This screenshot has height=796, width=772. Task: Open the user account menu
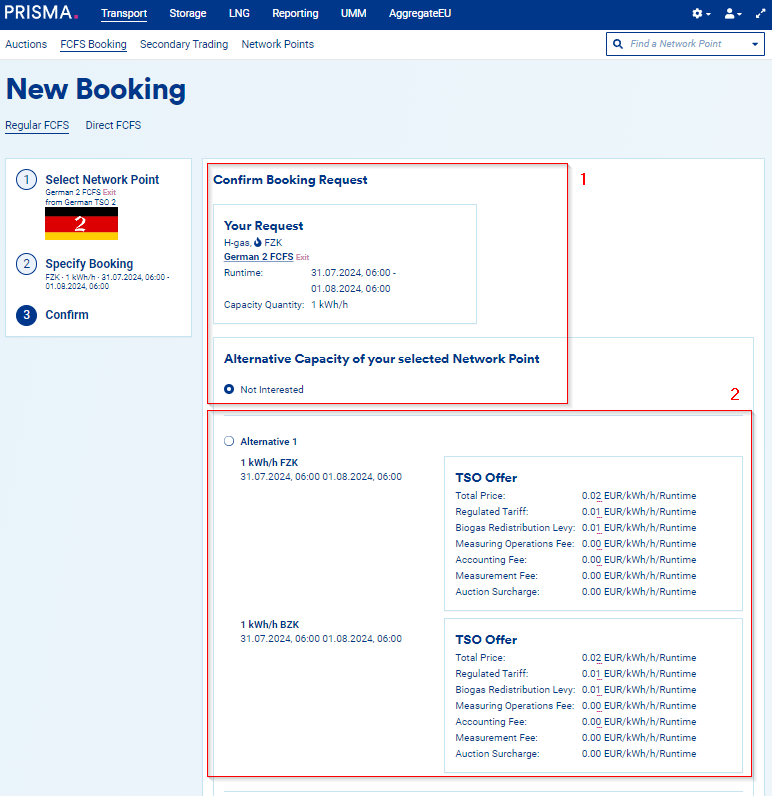(732, 14)
